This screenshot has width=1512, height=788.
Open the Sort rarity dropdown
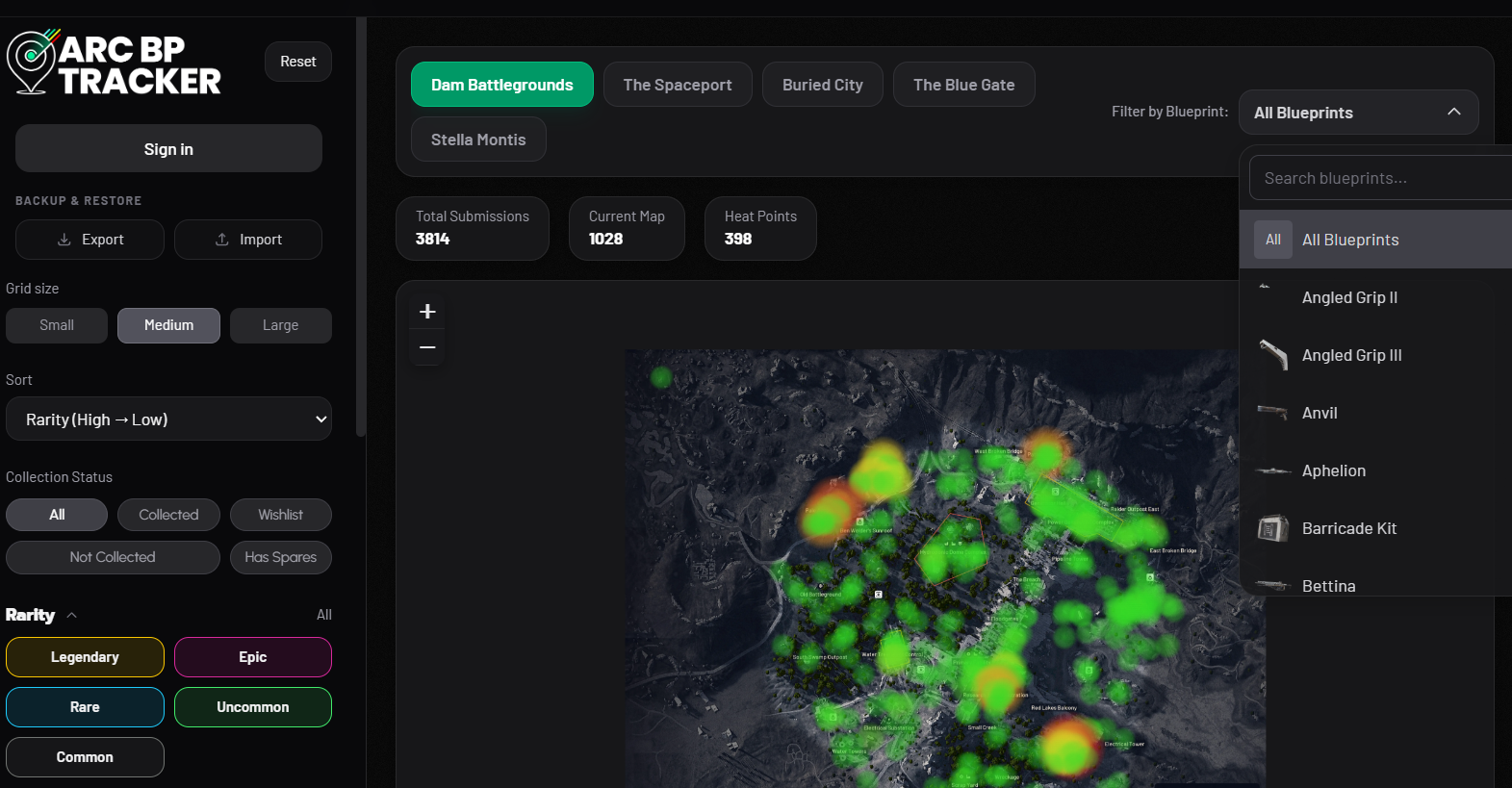(168, 419)
